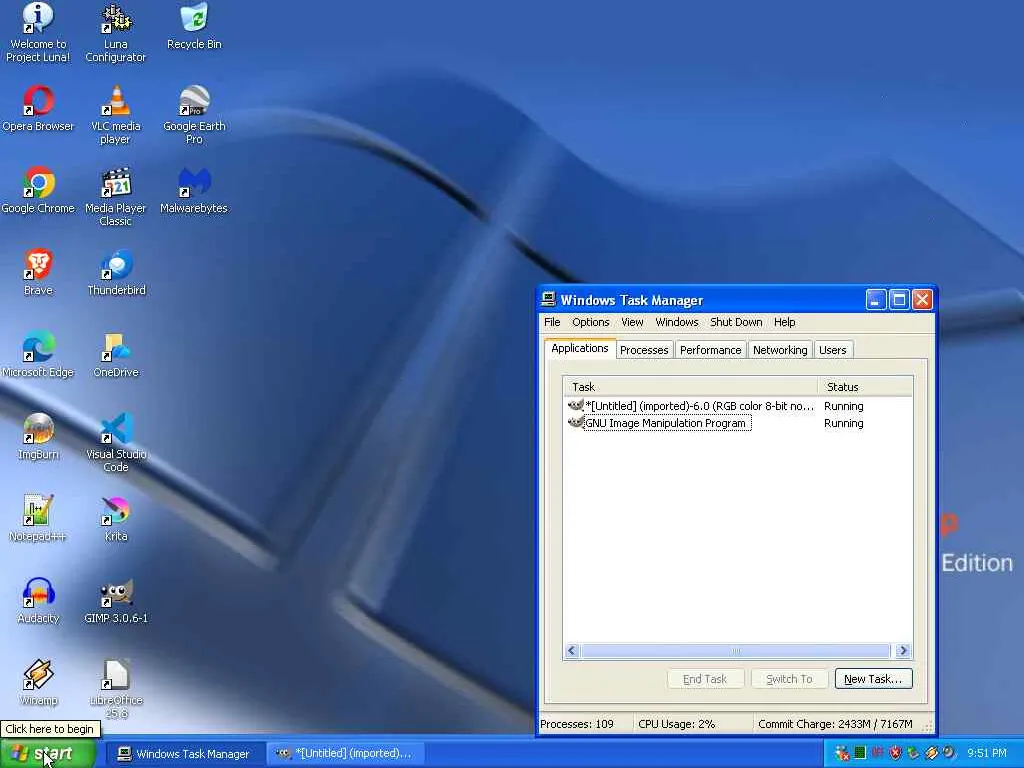Click the network users tray icon
The height and width of the screenshot is (768, 1024).
pos(841,753)
